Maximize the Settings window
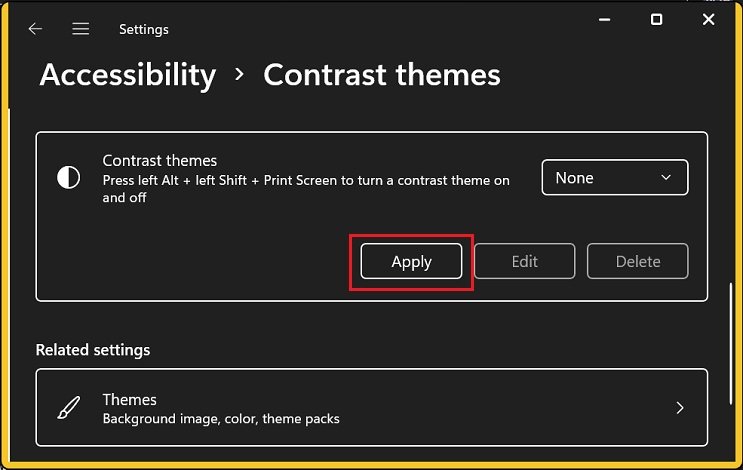This screenshot has width=743, height=470. click(x=656, y=19)
